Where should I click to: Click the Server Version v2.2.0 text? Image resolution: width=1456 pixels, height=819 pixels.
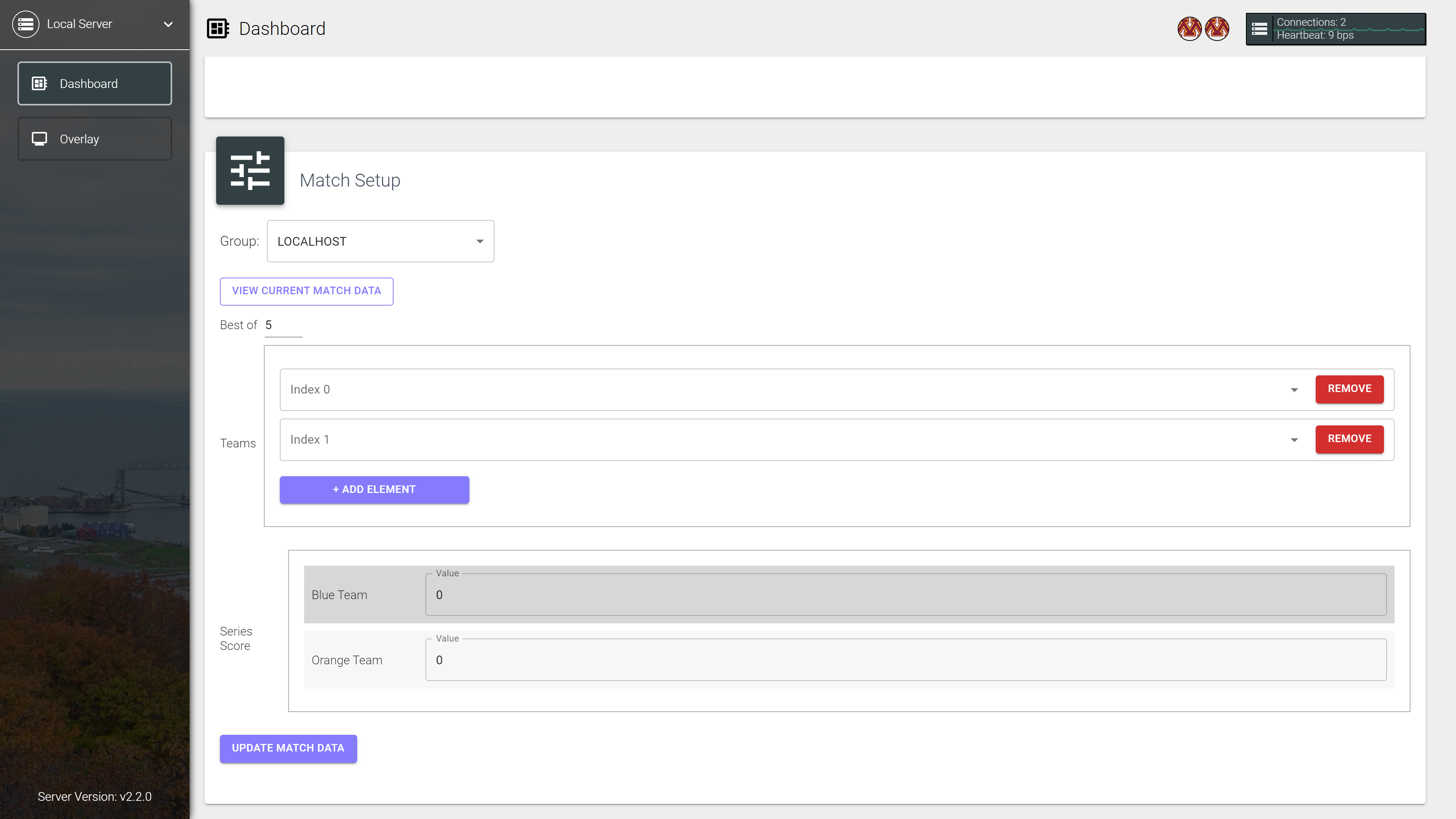click(94, 796)
